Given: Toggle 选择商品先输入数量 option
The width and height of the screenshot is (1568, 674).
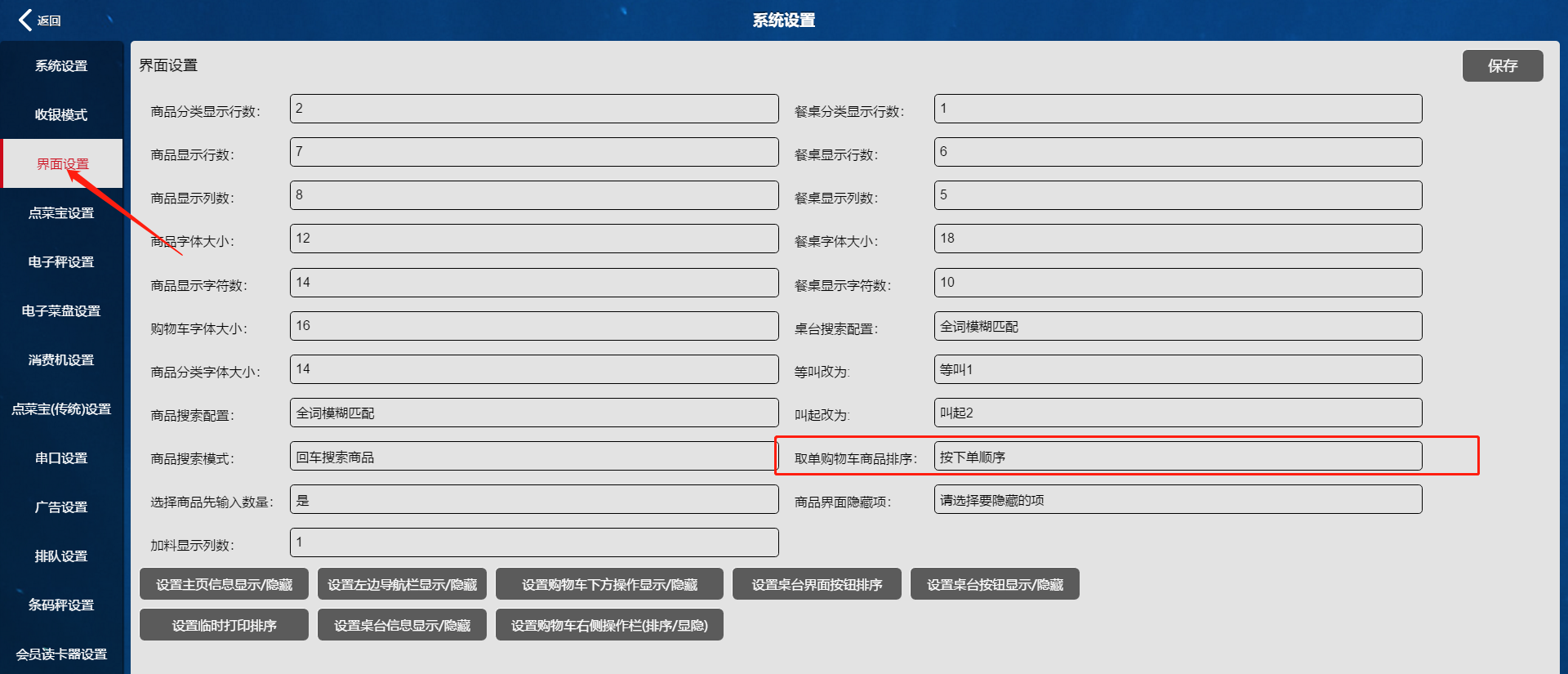Looking at the screenshot, I should (533, 500).
